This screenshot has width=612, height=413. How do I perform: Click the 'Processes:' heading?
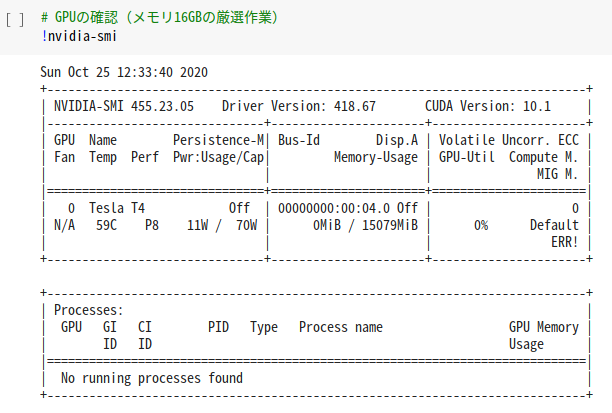[x=89, y=310]
